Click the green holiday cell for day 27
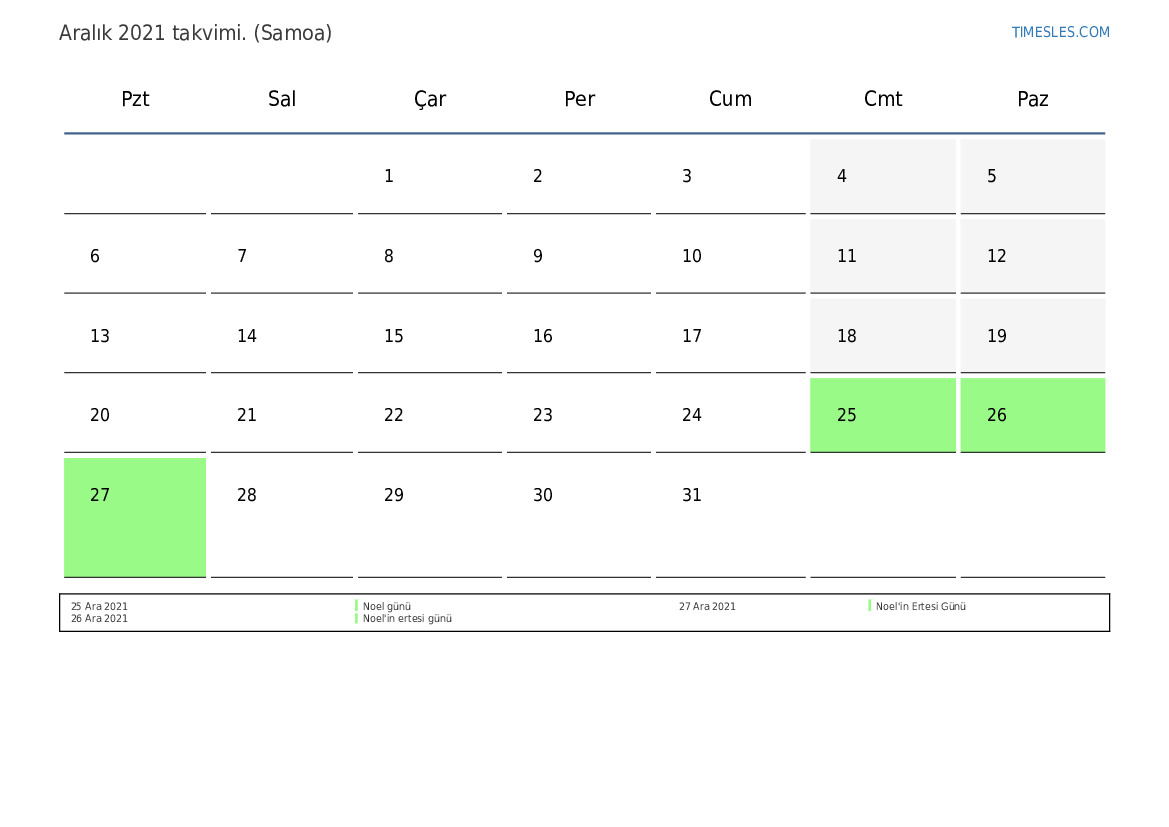 tap(135, 516)
